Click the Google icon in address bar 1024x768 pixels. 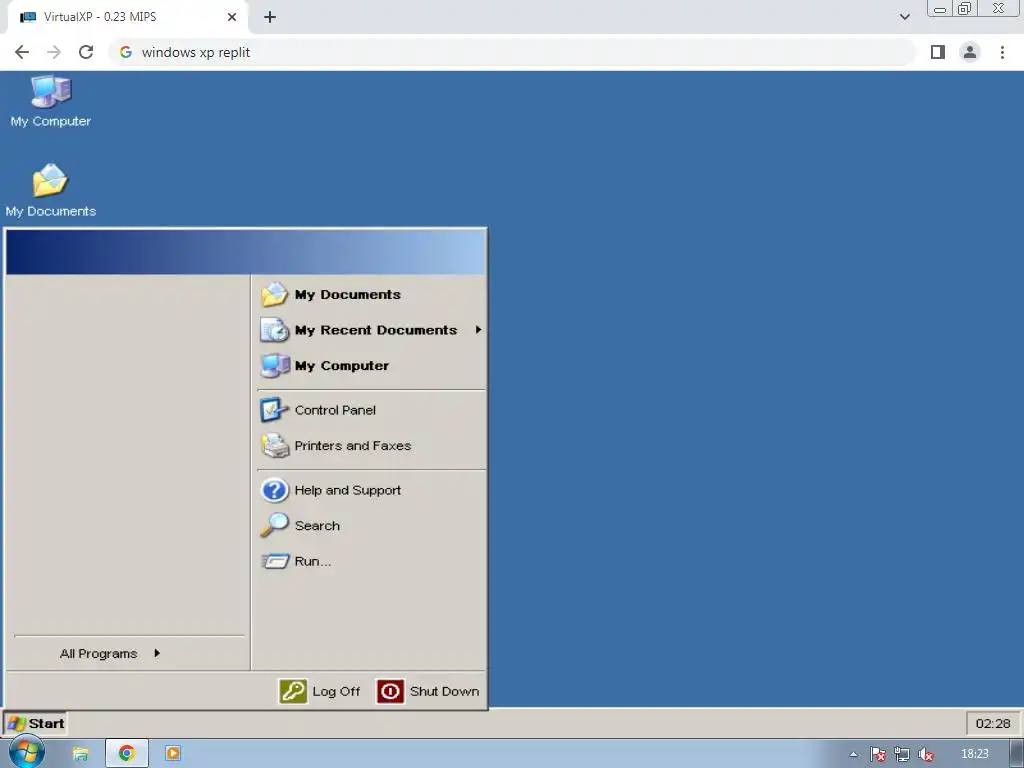coord(126,52)
